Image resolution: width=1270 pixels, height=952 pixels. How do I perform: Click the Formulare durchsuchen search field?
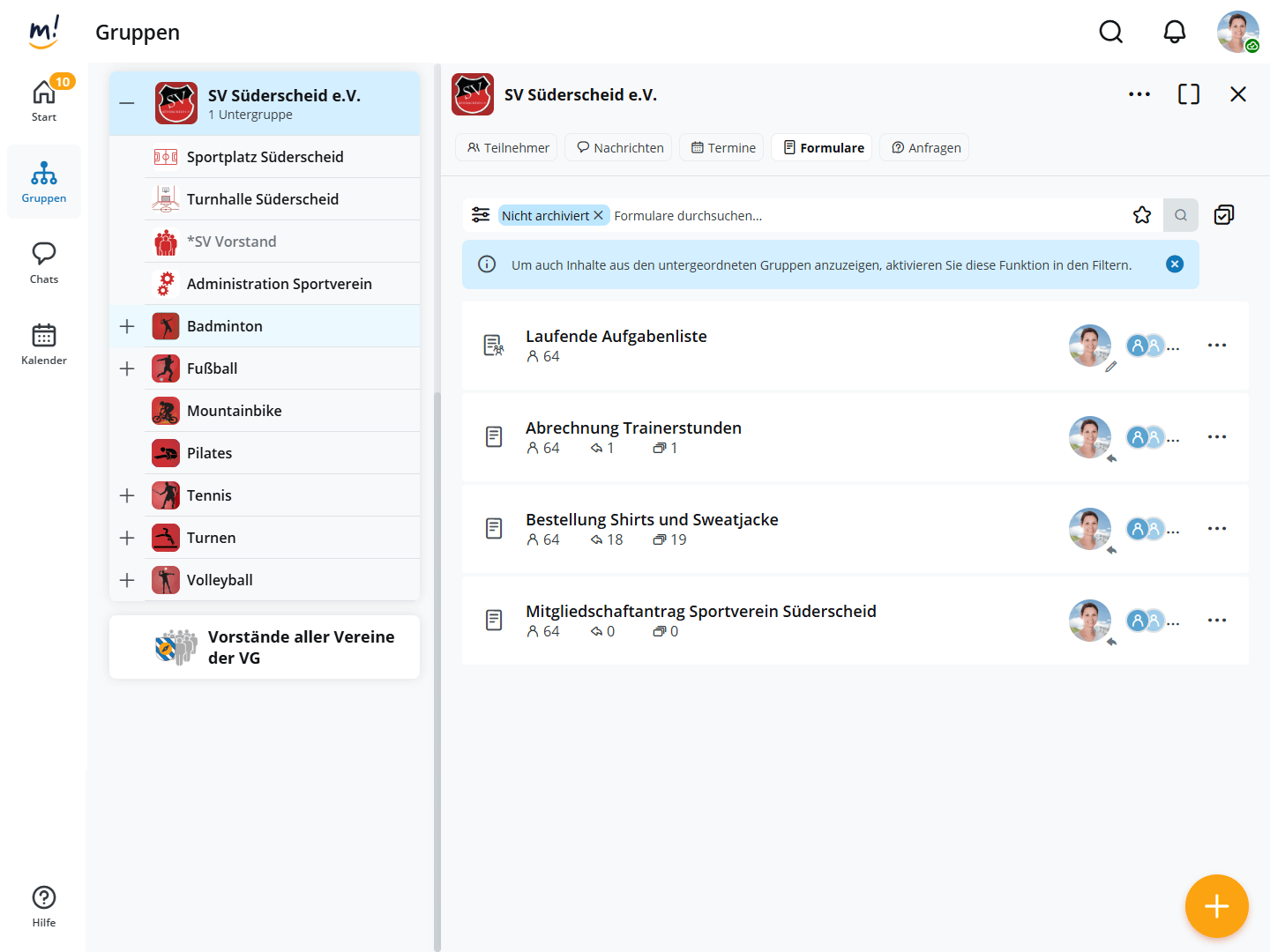click(x=864, y=216)
